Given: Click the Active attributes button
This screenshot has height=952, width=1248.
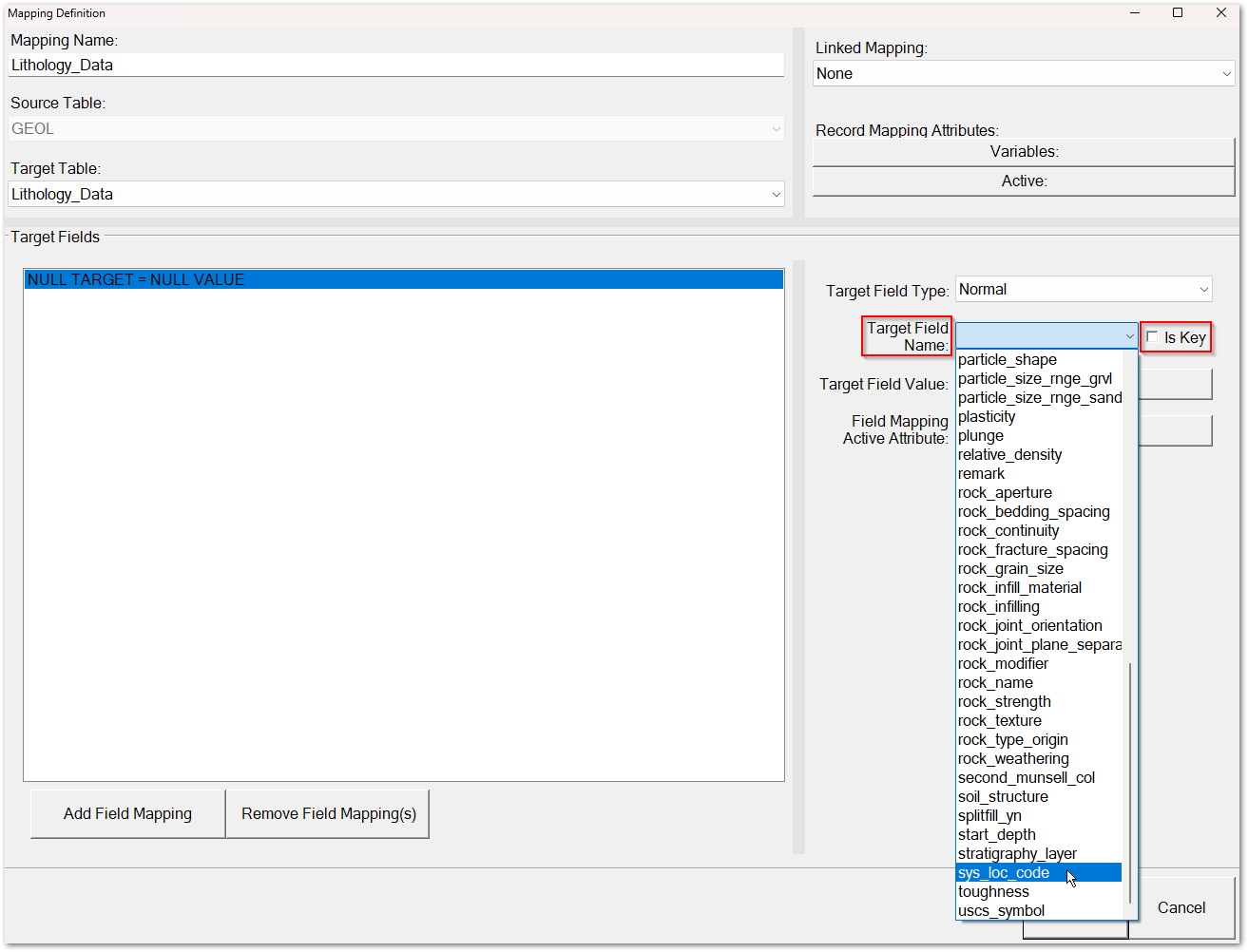Looking at the screenshot, I should (x=1024, y=181).
